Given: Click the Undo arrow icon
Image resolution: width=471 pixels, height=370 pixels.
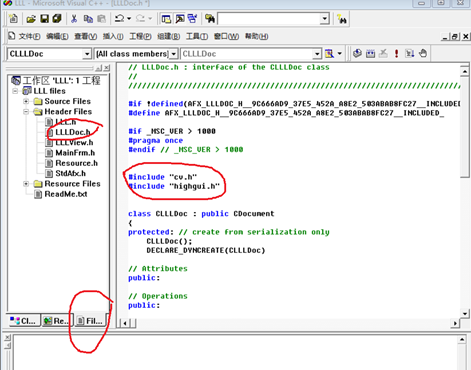Looking at the screenshot, I should (119, 18).
